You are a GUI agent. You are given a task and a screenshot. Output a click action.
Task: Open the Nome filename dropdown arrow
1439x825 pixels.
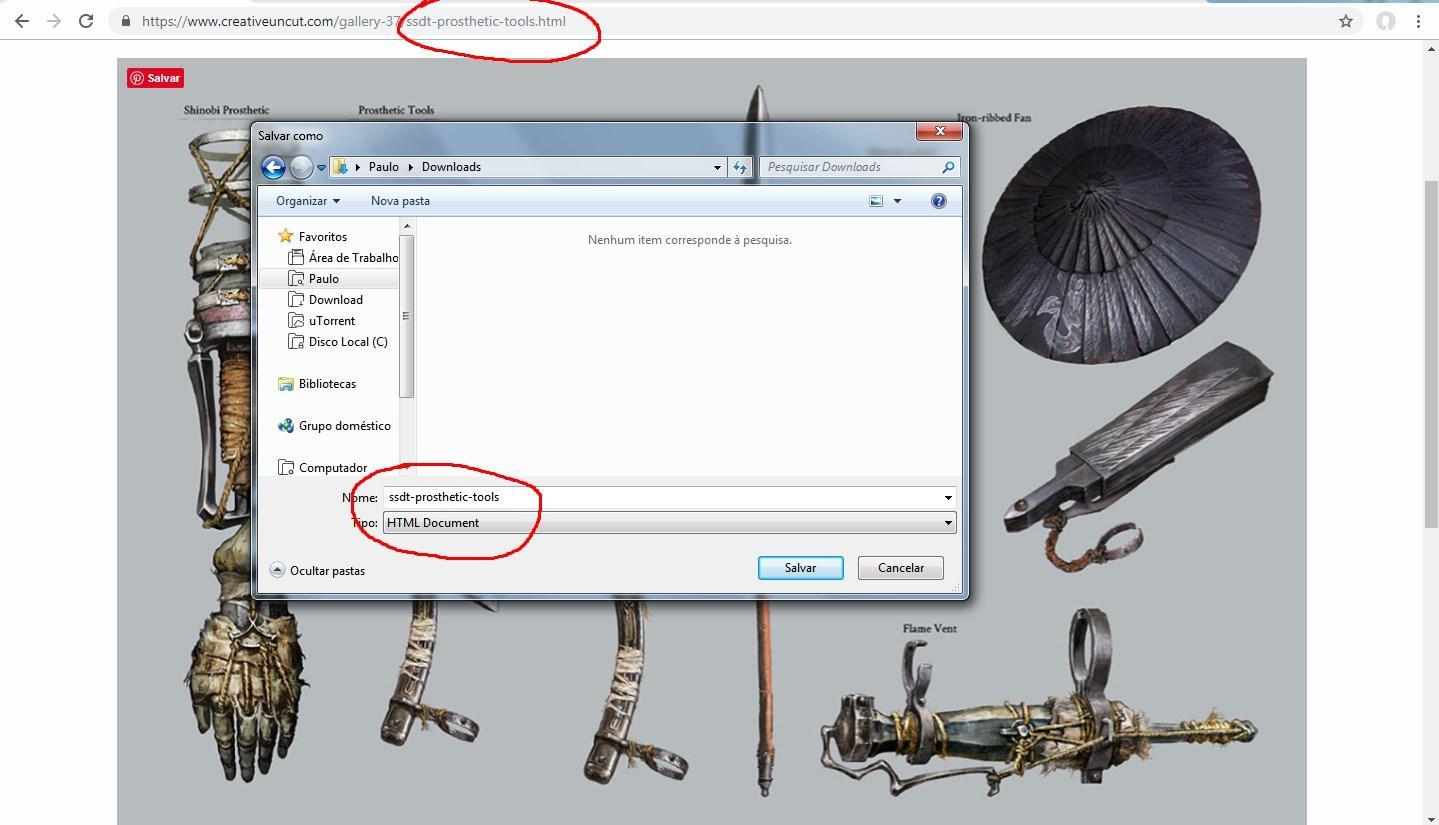pyautogui.click(x=948, y=497)
